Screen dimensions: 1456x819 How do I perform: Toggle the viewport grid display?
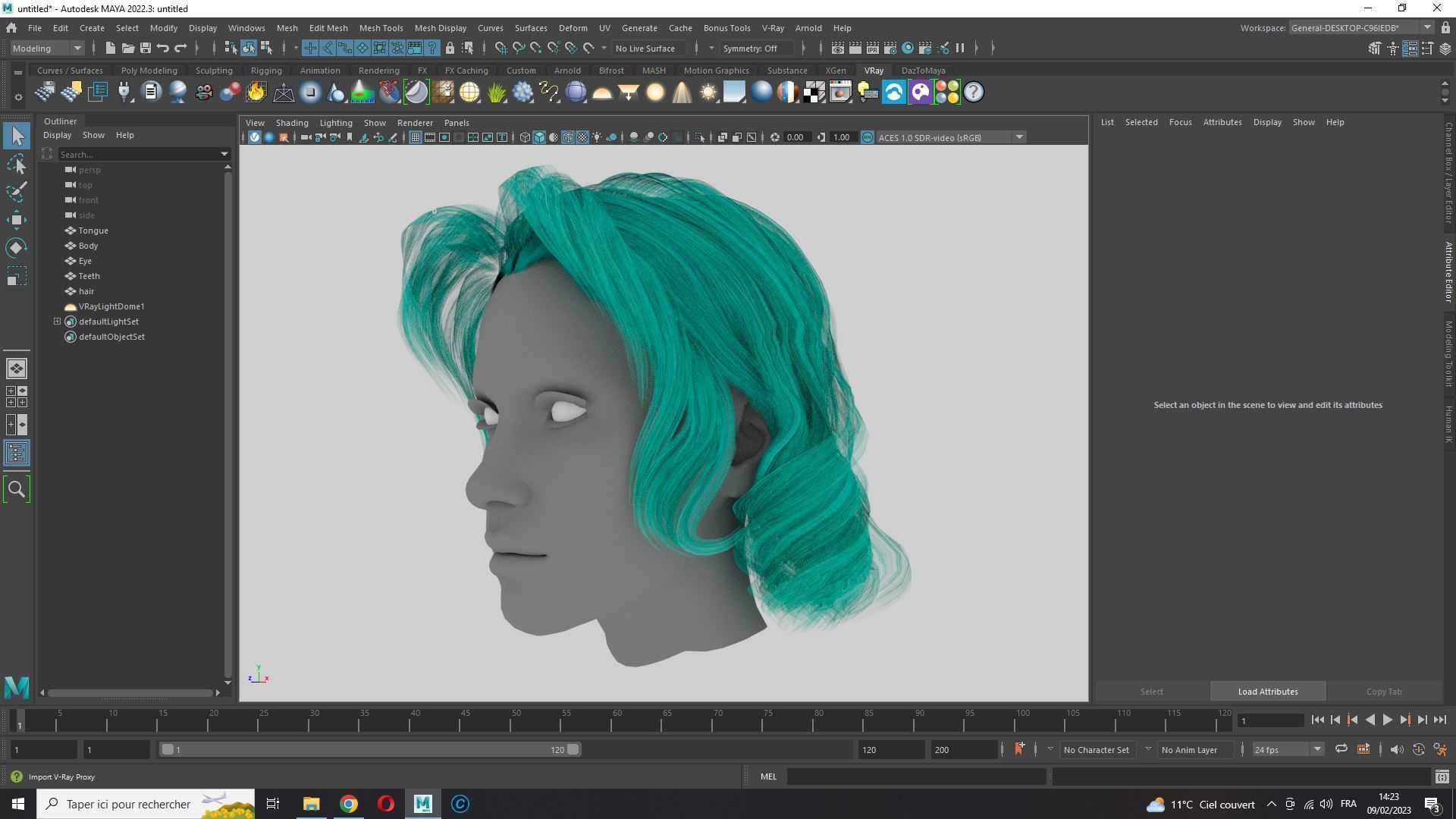tap(416, 137)
